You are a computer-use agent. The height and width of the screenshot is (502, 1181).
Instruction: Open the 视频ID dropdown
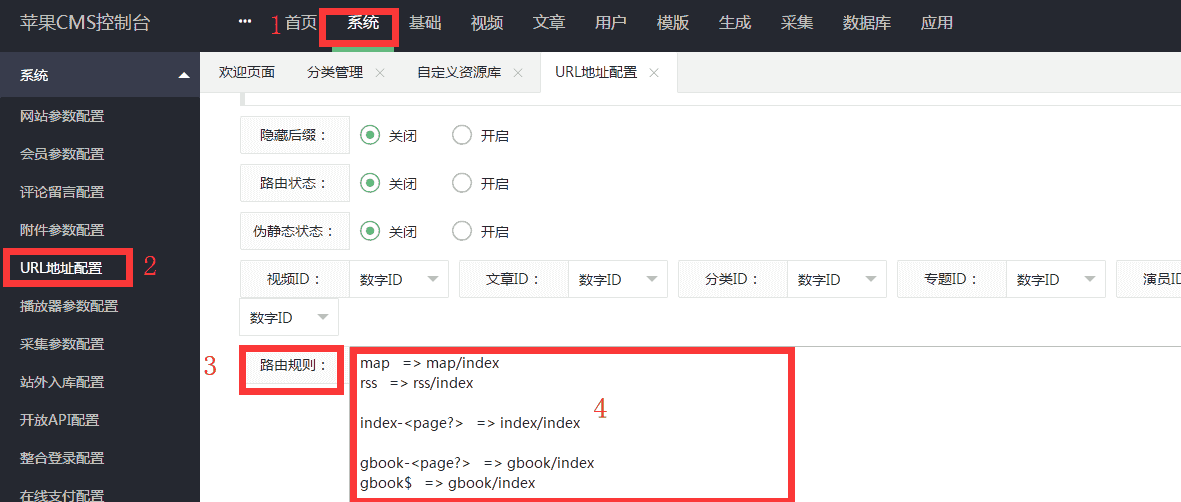point(399,279)
